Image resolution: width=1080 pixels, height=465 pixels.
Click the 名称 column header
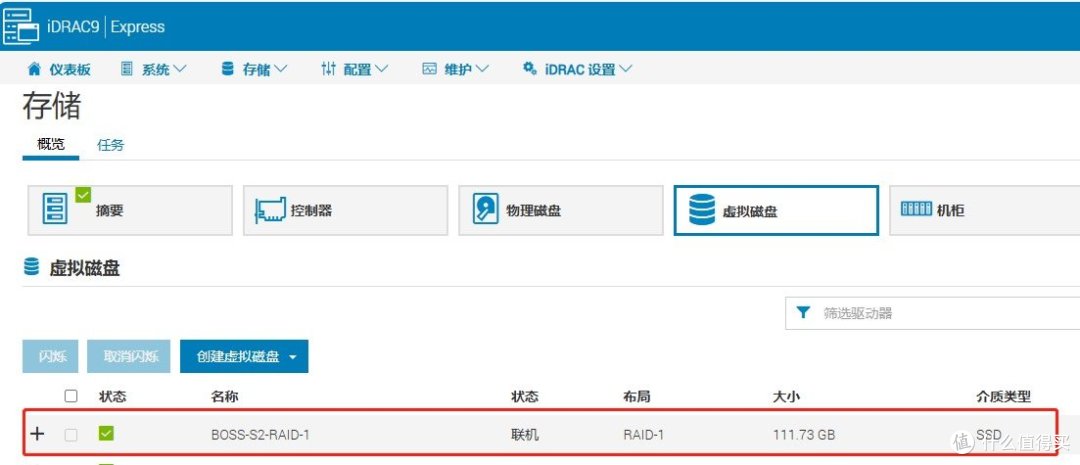[225, 397]
